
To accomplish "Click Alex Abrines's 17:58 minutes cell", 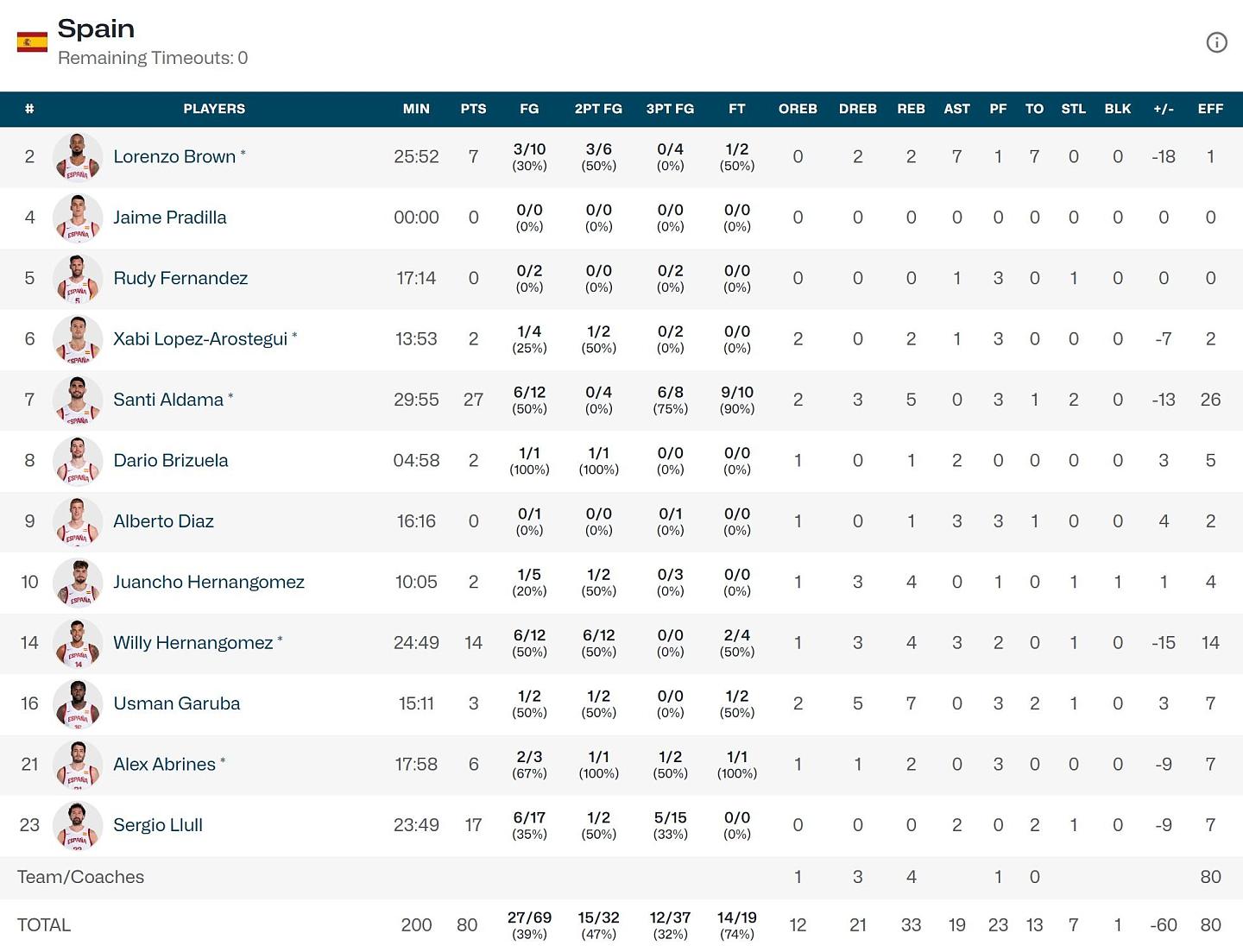I will click(416, 765).
